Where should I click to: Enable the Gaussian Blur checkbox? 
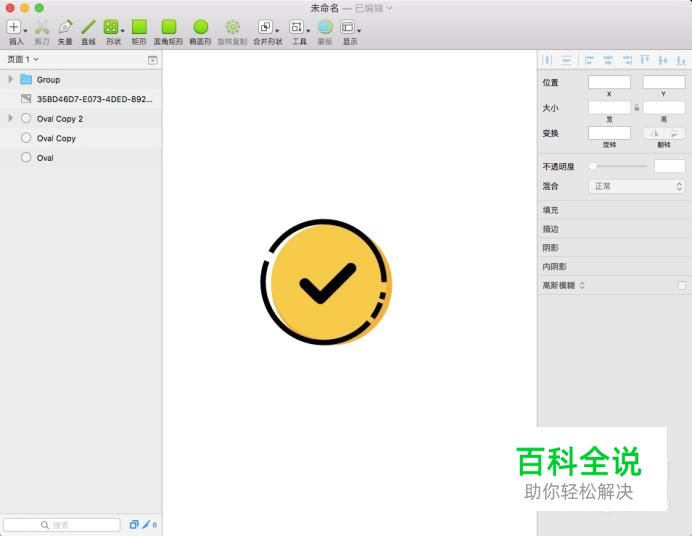point(681,285)
